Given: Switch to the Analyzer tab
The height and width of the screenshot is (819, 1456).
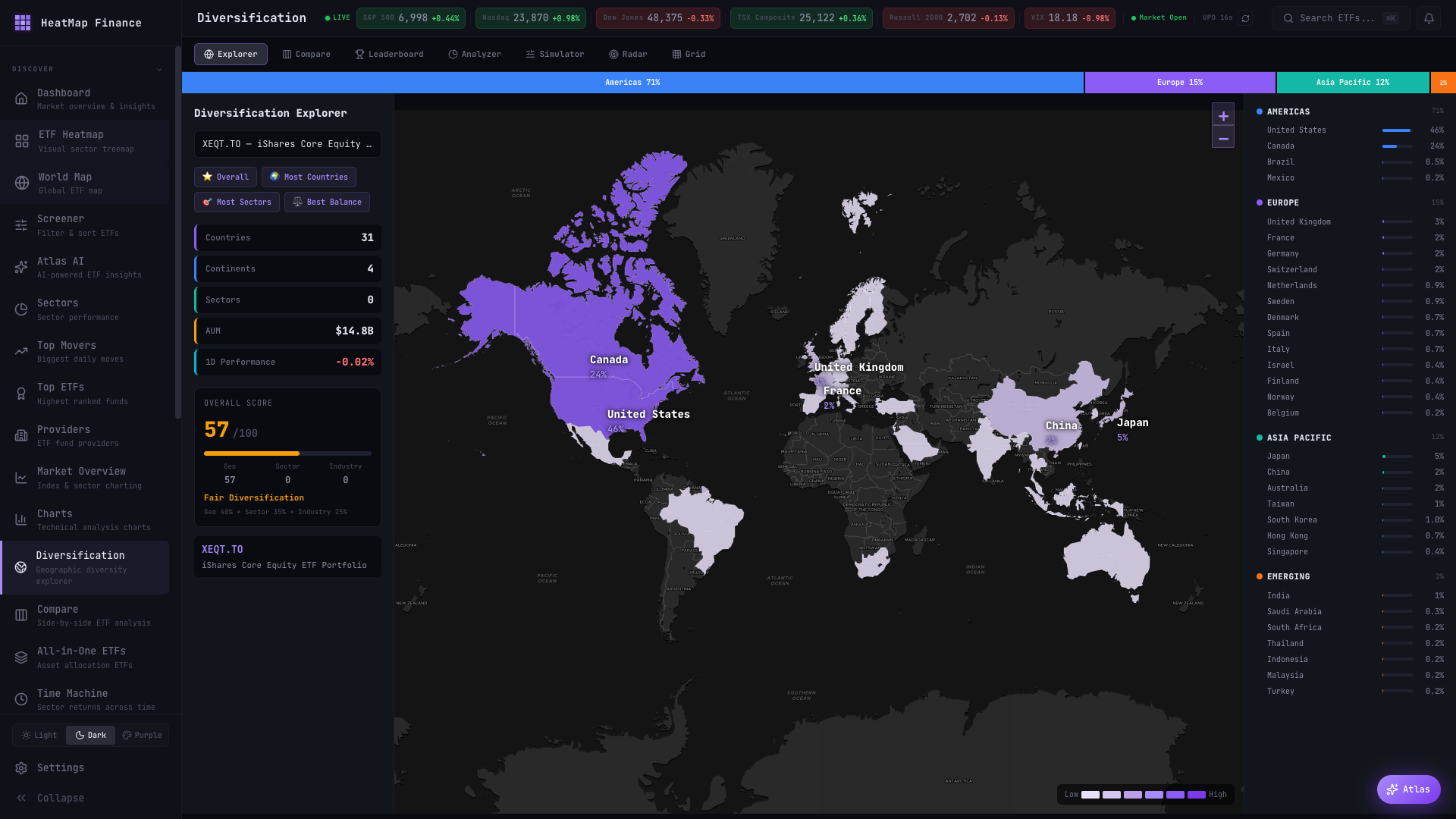Looking at the screenshot, I should 475,54.
